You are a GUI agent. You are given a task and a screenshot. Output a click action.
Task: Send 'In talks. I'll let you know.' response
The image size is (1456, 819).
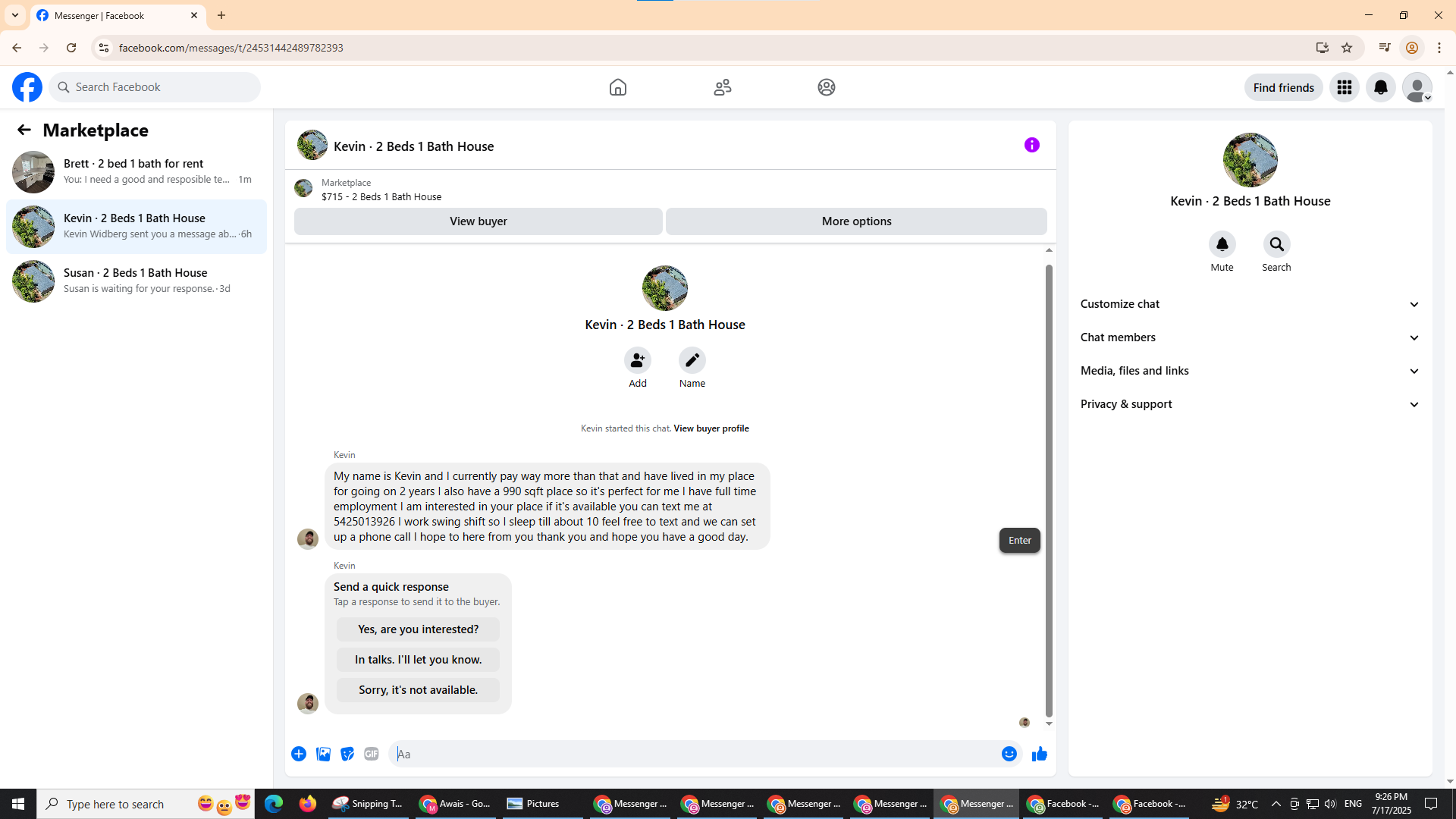(418, 660)
